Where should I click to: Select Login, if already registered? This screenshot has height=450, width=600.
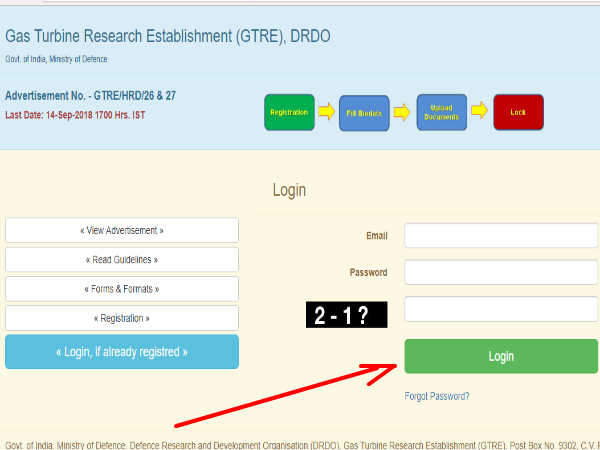[122, 352]
